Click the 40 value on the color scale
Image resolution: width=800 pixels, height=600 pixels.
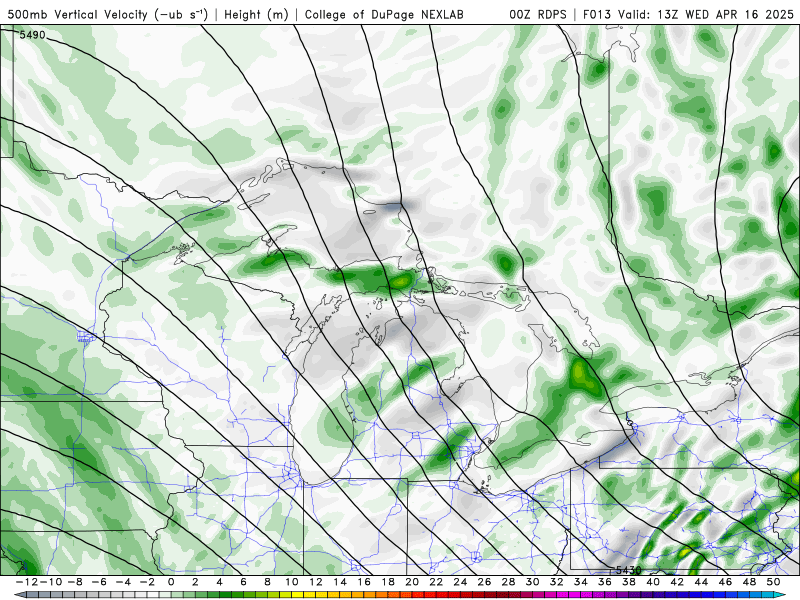tap(653, 582)
